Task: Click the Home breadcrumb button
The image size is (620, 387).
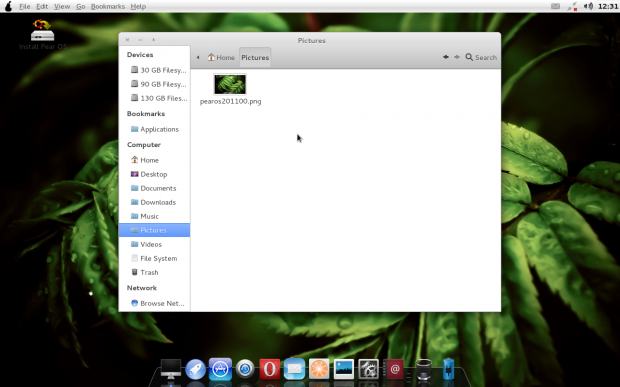Action: click(221, 57)
